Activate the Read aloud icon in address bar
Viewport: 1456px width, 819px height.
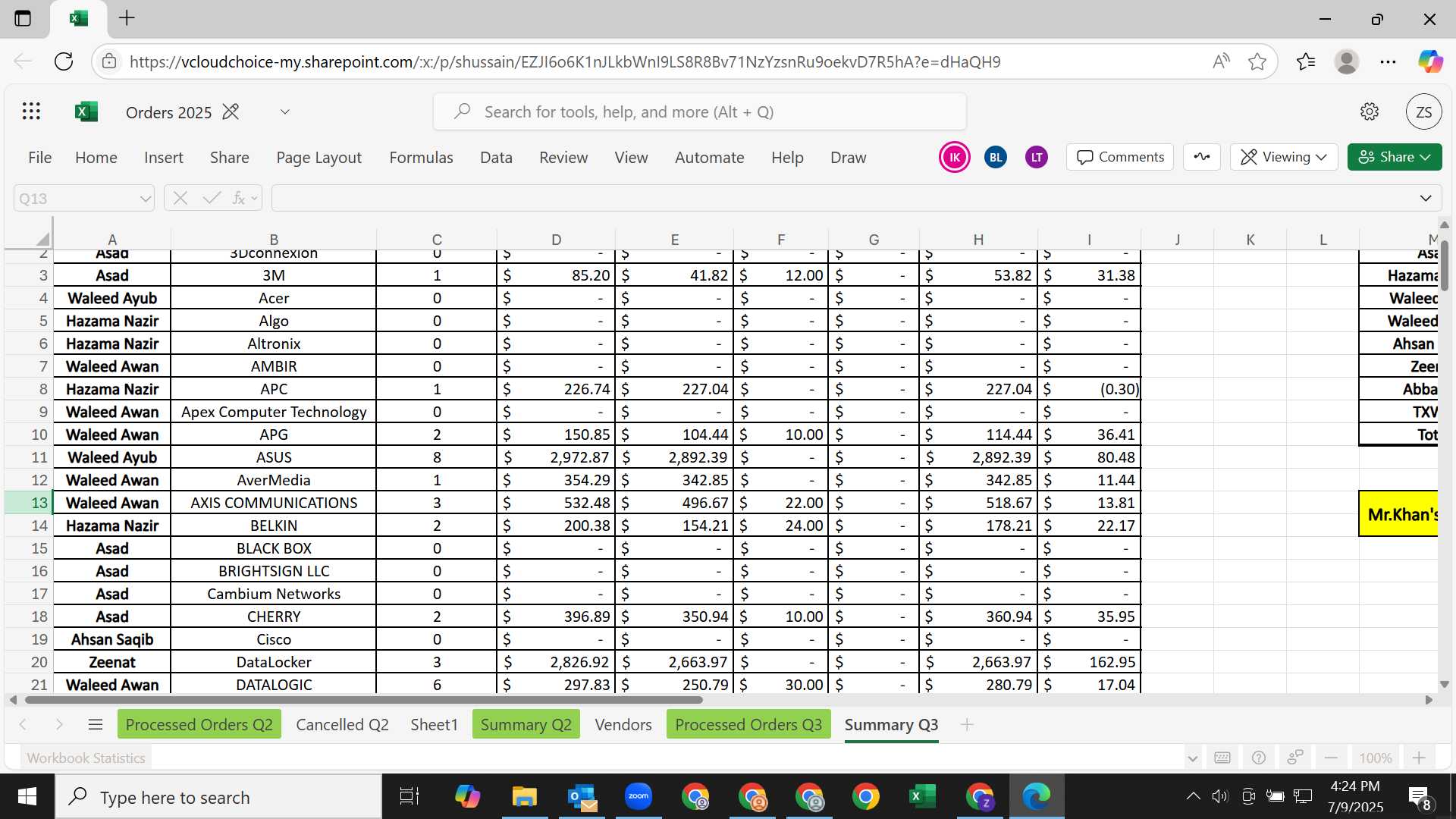coord(1221,61)
